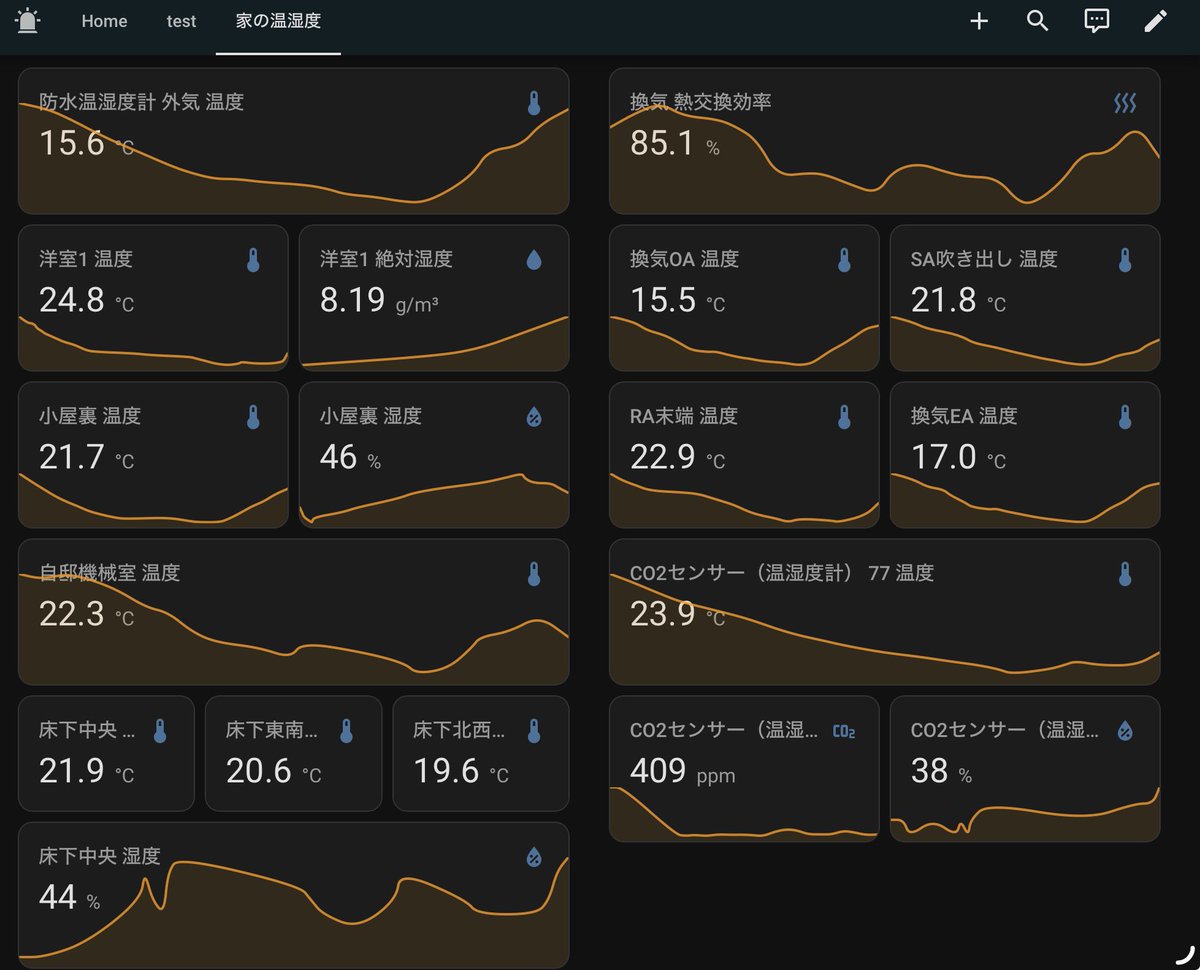Open 洋室1 温度 card title
The height and width of the screenshot is (970, 1200).
(86, 259)
